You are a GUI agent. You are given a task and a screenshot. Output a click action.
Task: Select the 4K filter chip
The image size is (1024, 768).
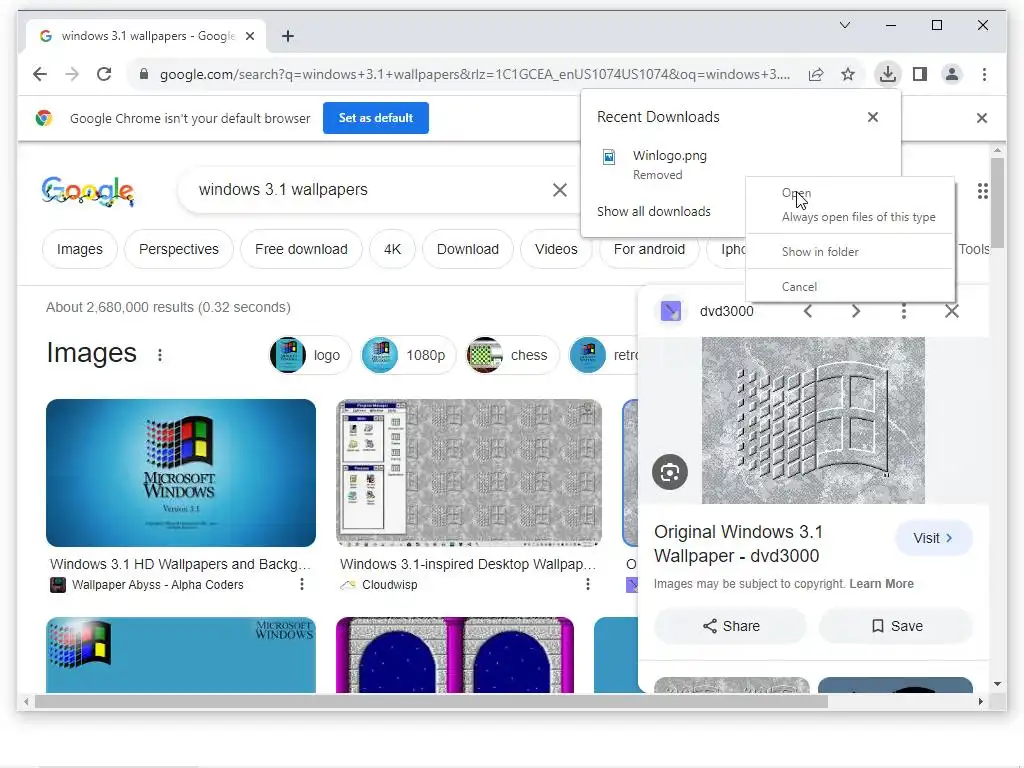pos(392,249)
